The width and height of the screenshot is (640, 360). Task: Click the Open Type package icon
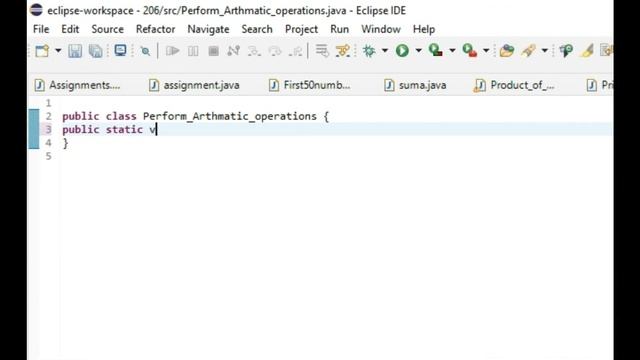[507, 51]
